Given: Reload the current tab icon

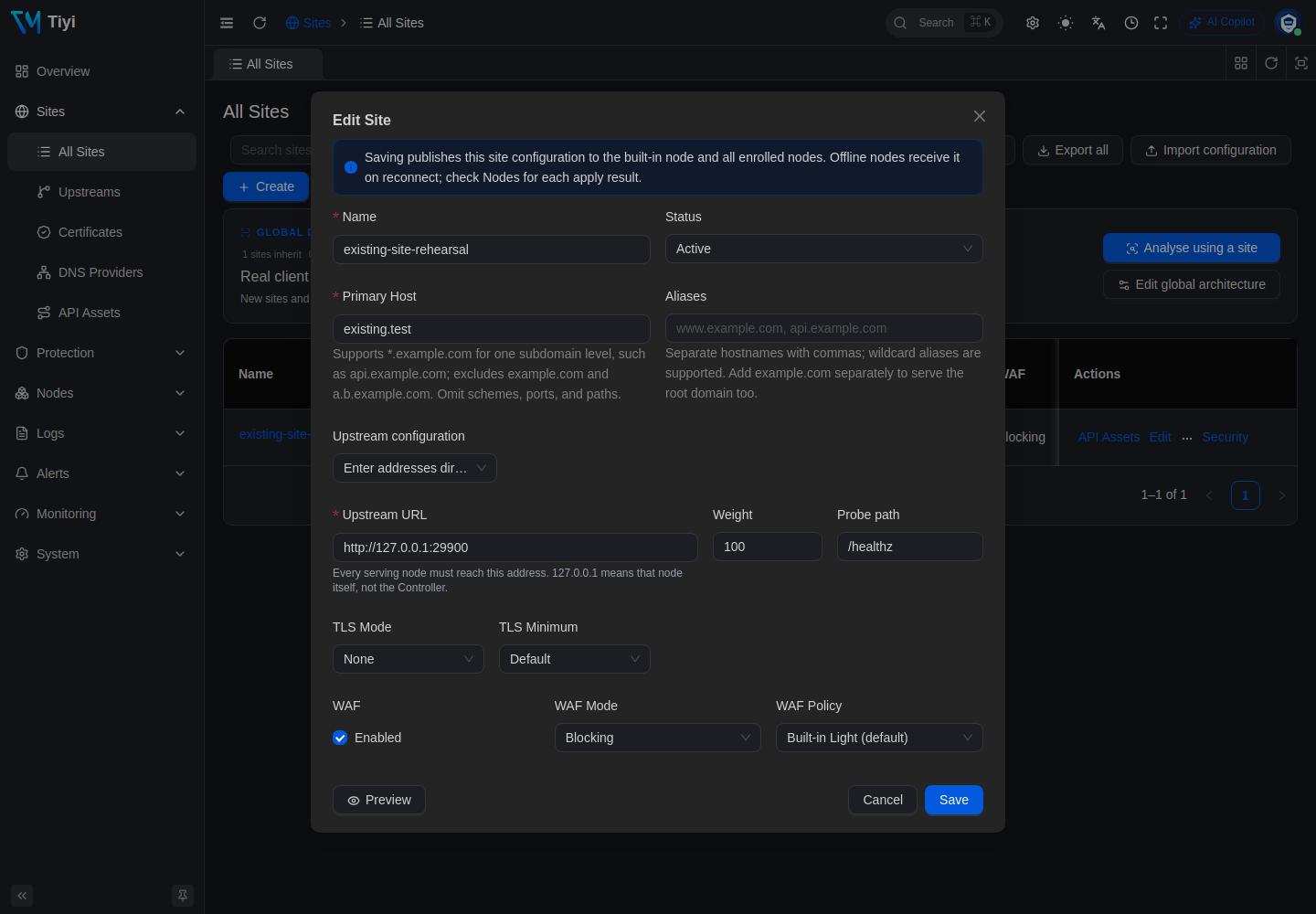Looking at the screenshot, I should point(1271,63).
